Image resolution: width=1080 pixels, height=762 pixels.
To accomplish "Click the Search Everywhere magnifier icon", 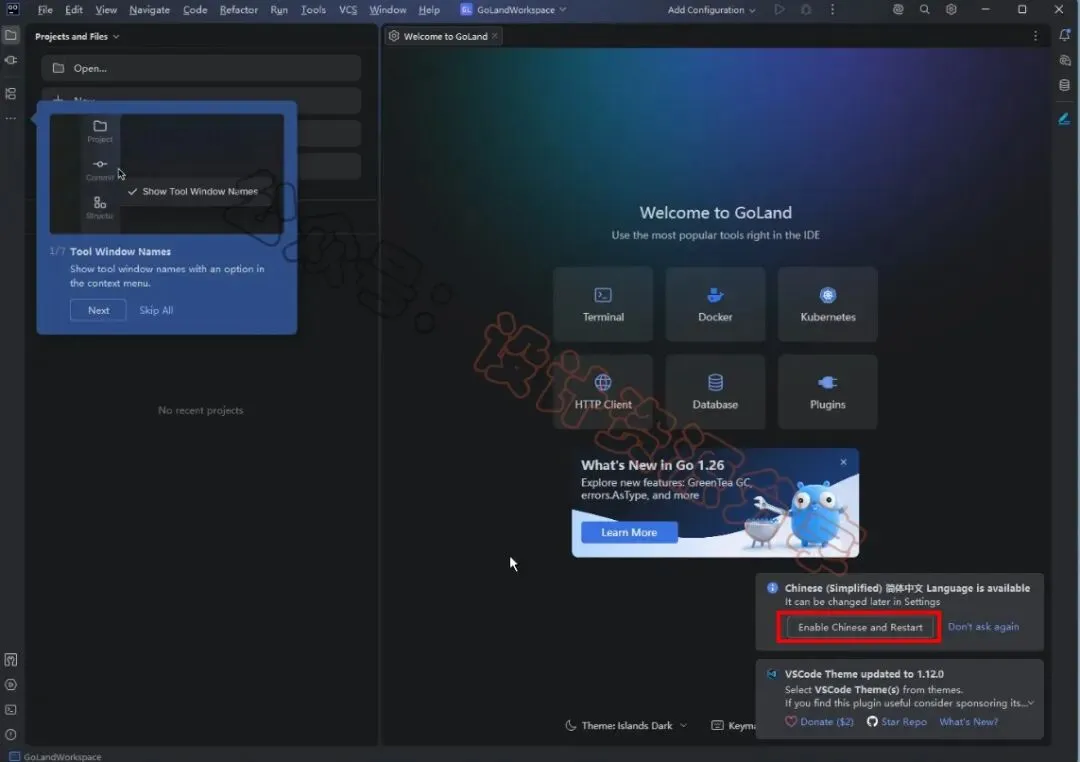I will pos(924,10).
